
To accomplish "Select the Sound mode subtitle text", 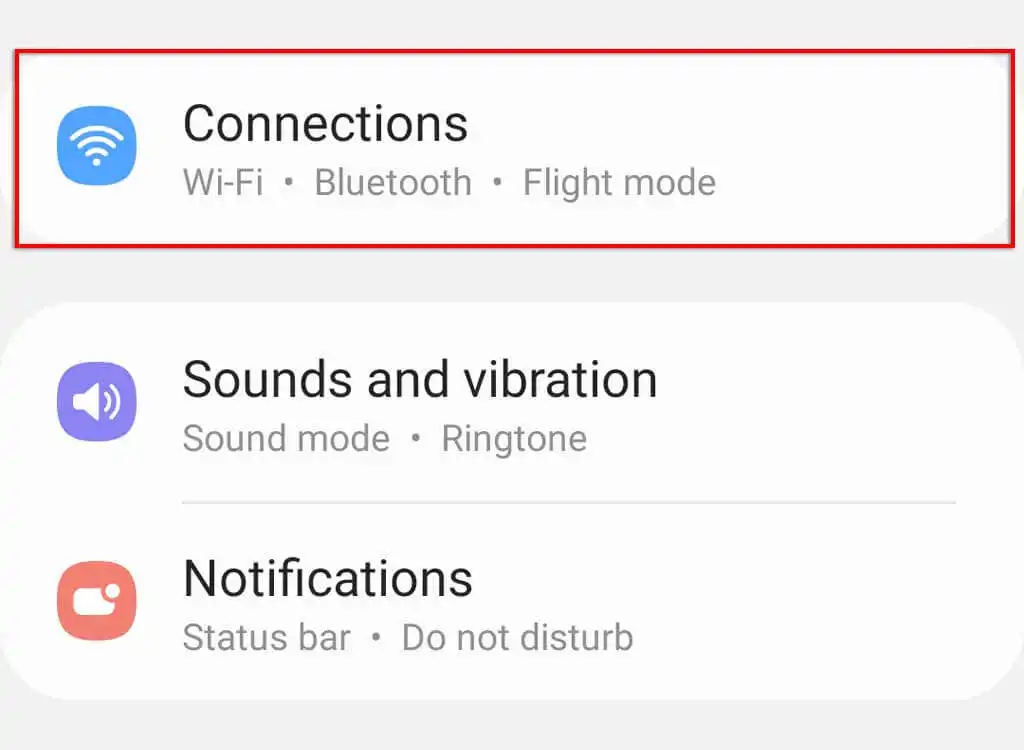I will point(286,438).
